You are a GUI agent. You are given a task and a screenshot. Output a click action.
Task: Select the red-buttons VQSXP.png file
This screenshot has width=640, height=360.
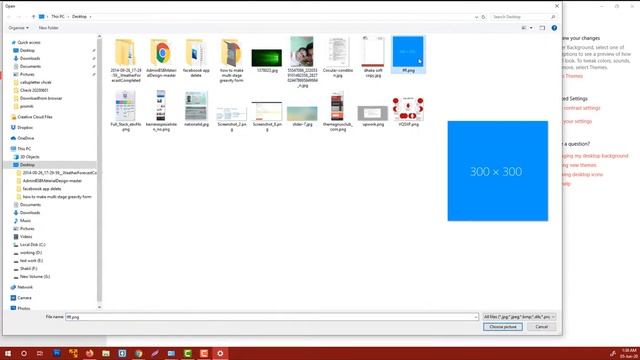point(408,111)
